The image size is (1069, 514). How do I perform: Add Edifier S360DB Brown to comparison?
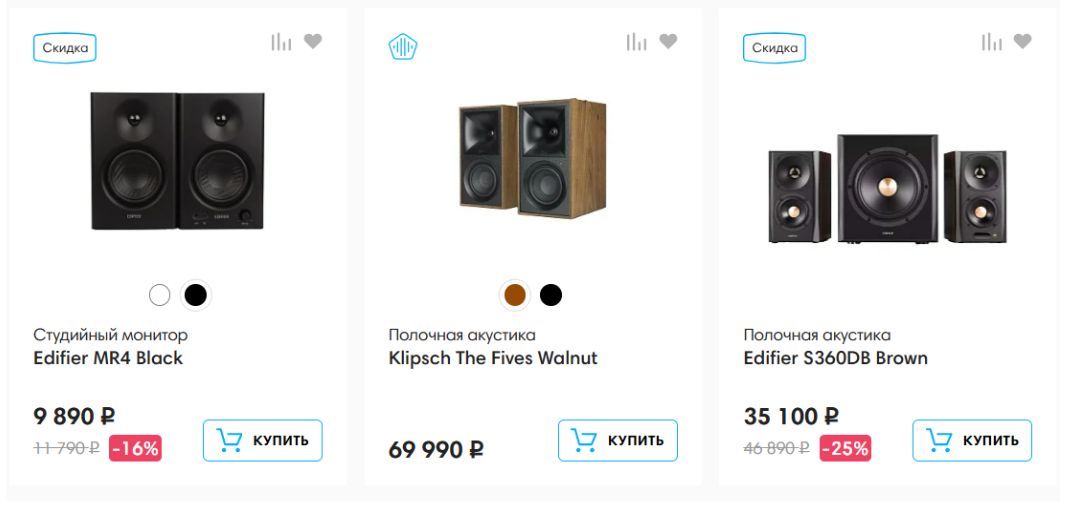coord(992,42)
